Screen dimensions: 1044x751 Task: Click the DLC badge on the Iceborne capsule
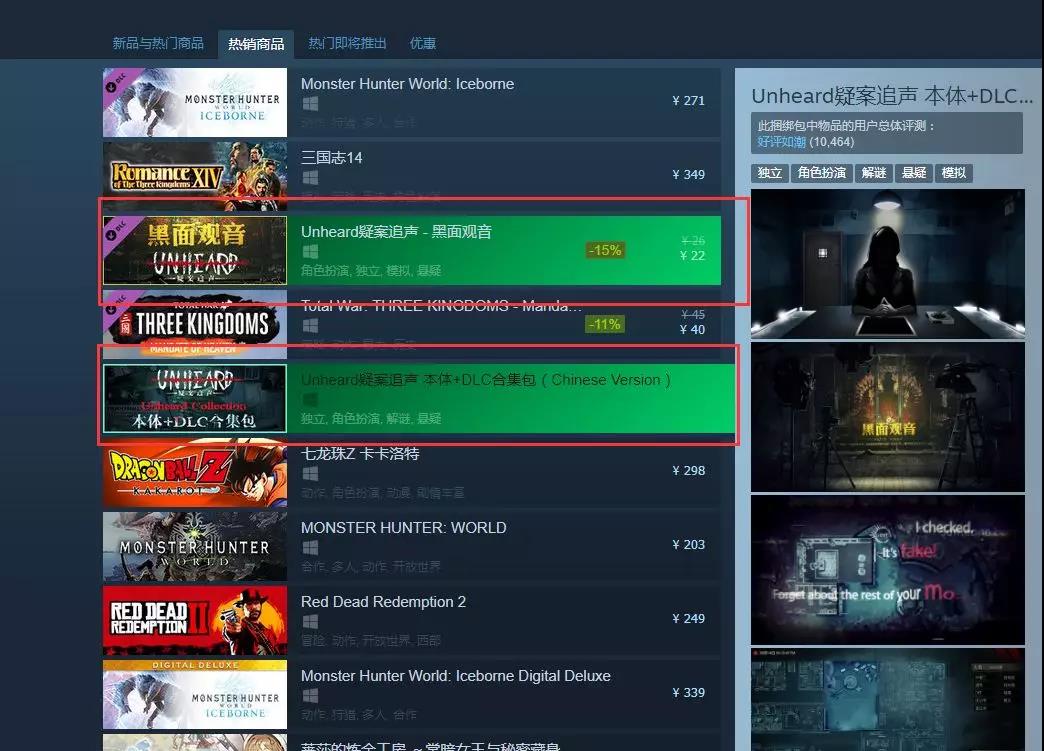click(x=115, y=83)
